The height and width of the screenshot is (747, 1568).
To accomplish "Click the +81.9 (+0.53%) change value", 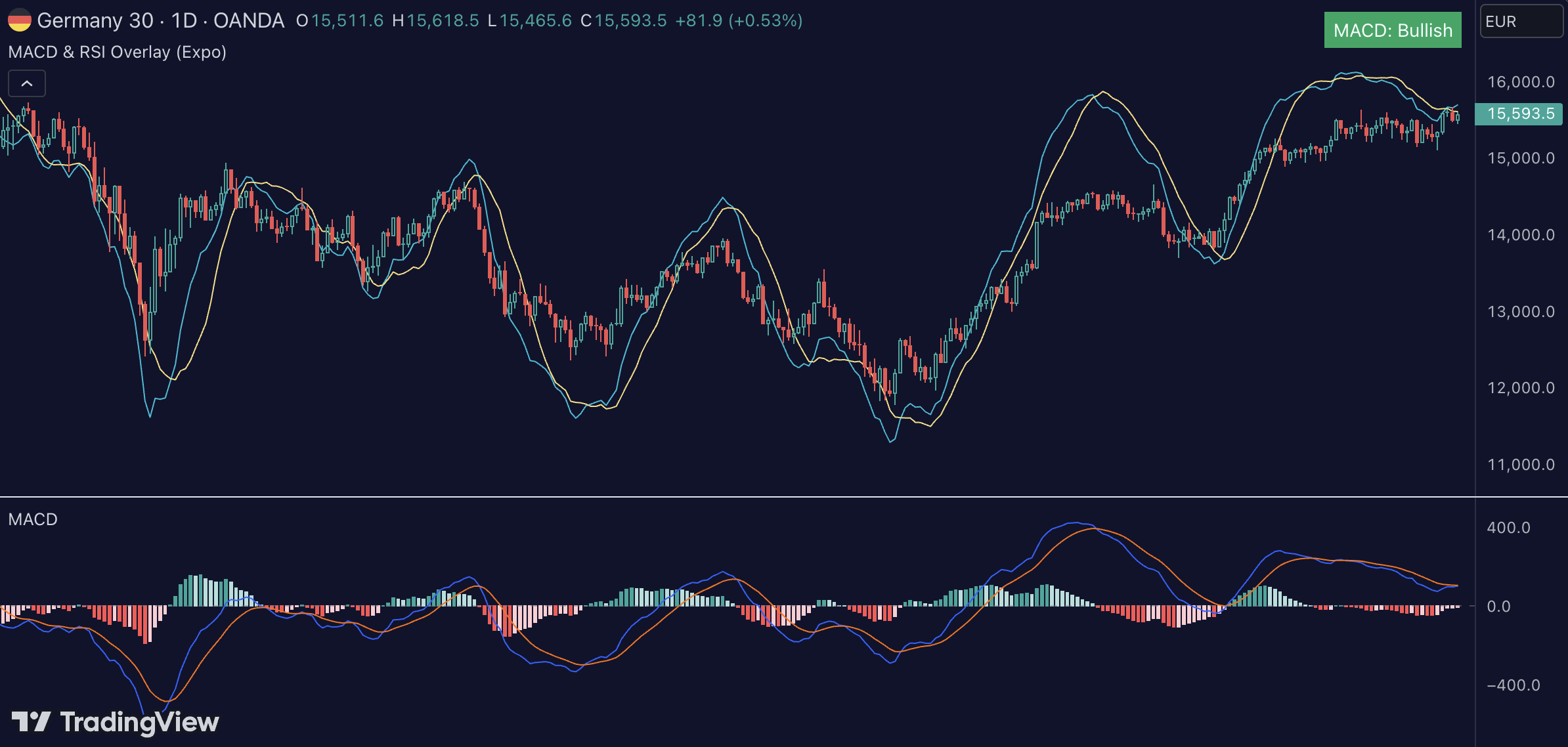I will (739, 20).
